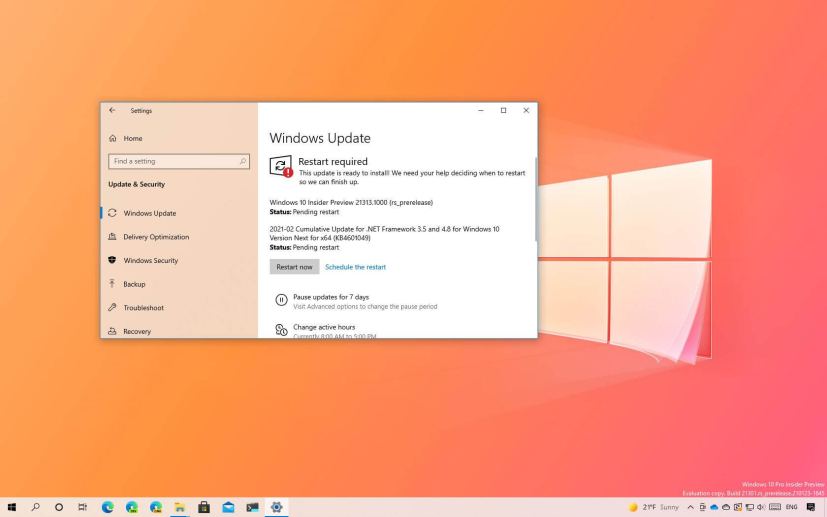Launch Edge Dev from the taskbar

pos(132,508)
